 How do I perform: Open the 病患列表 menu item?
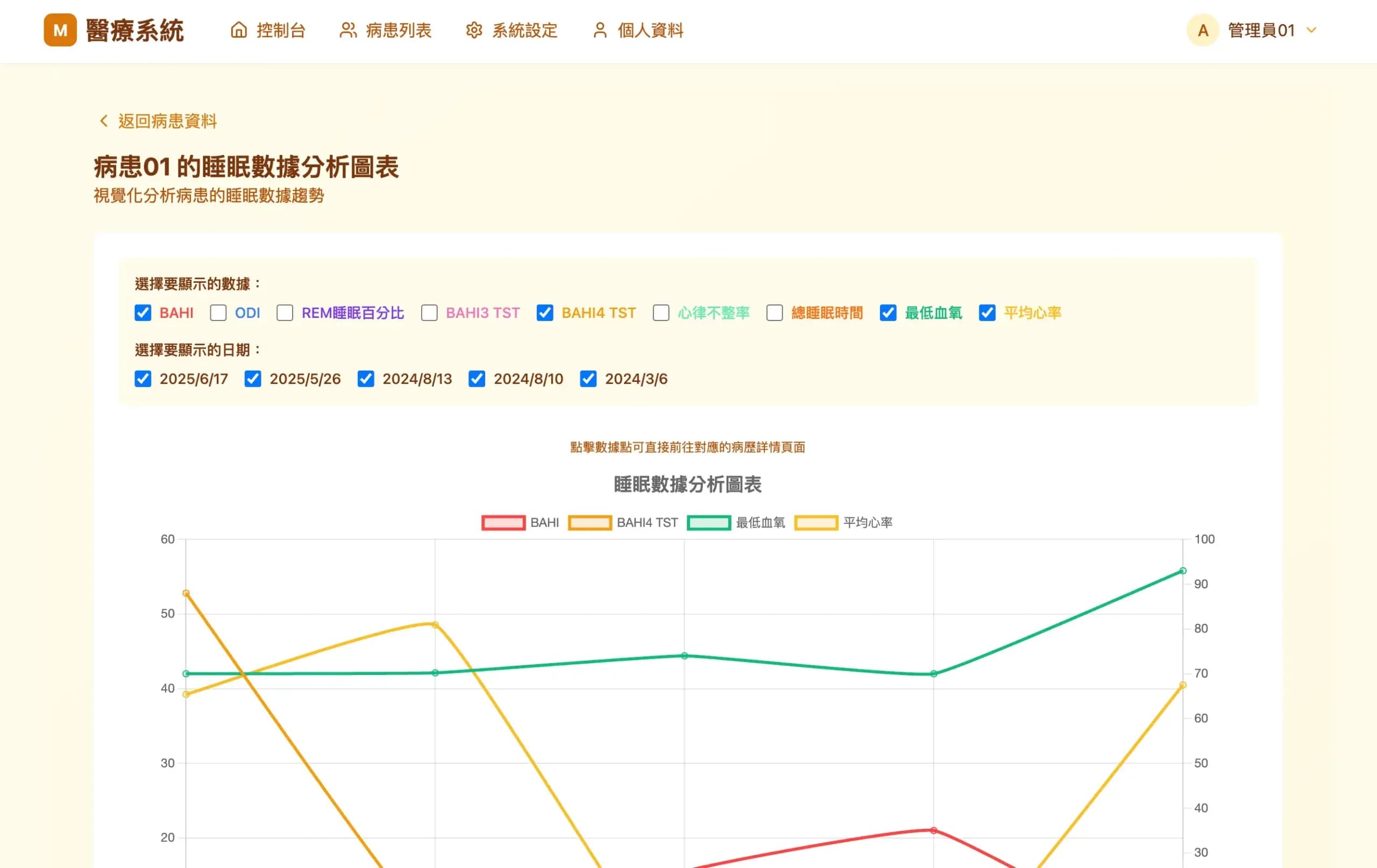click(399, 30)
